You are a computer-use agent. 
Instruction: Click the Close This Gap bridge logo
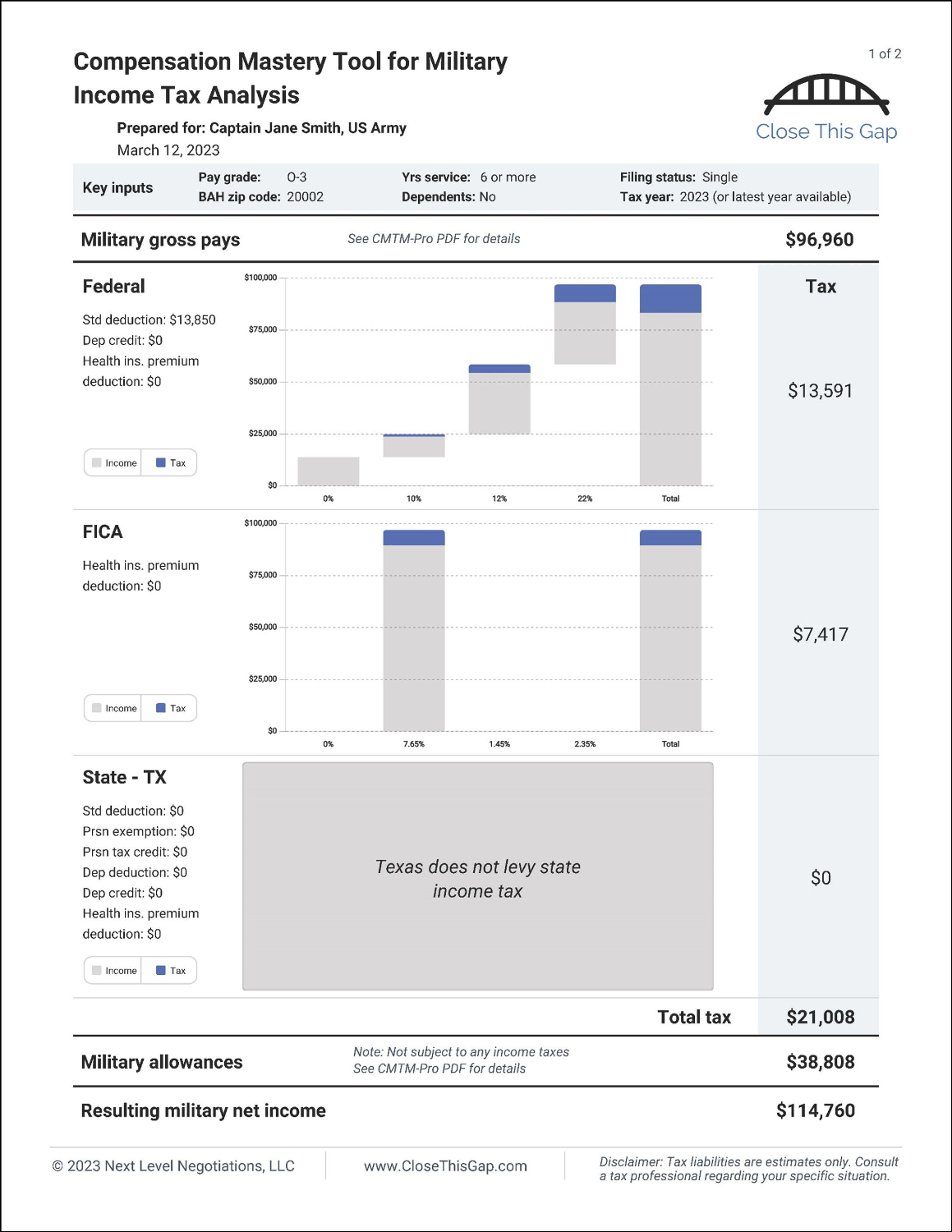[x=826, y=94]
